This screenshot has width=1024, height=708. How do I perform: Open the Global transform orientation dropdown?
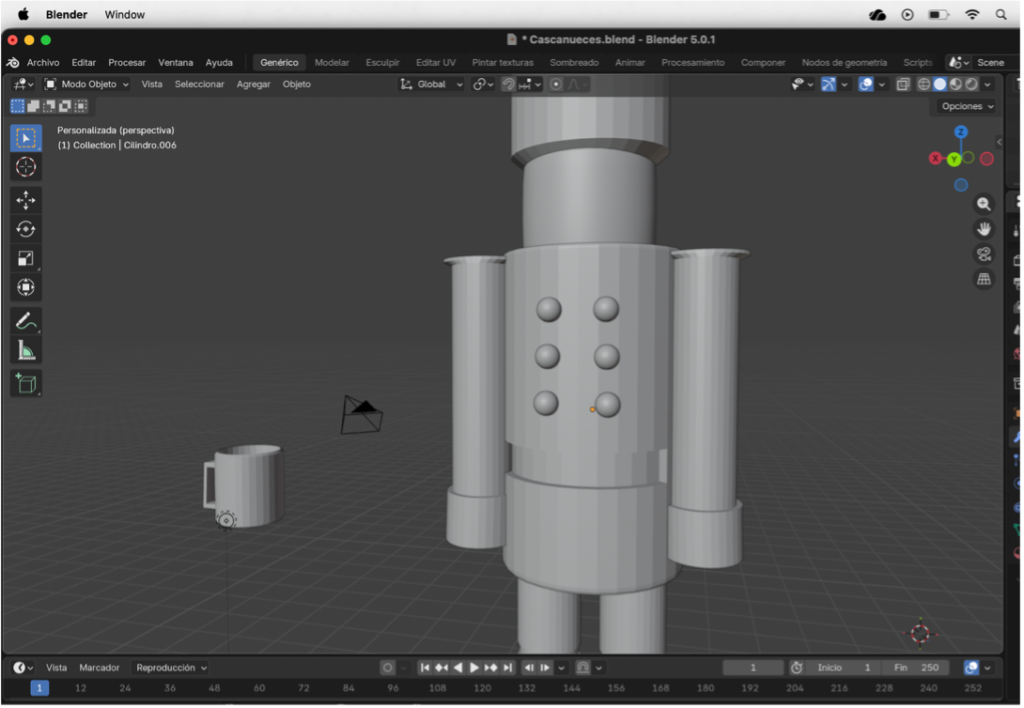pyautogui.click(x=430, y=84)
